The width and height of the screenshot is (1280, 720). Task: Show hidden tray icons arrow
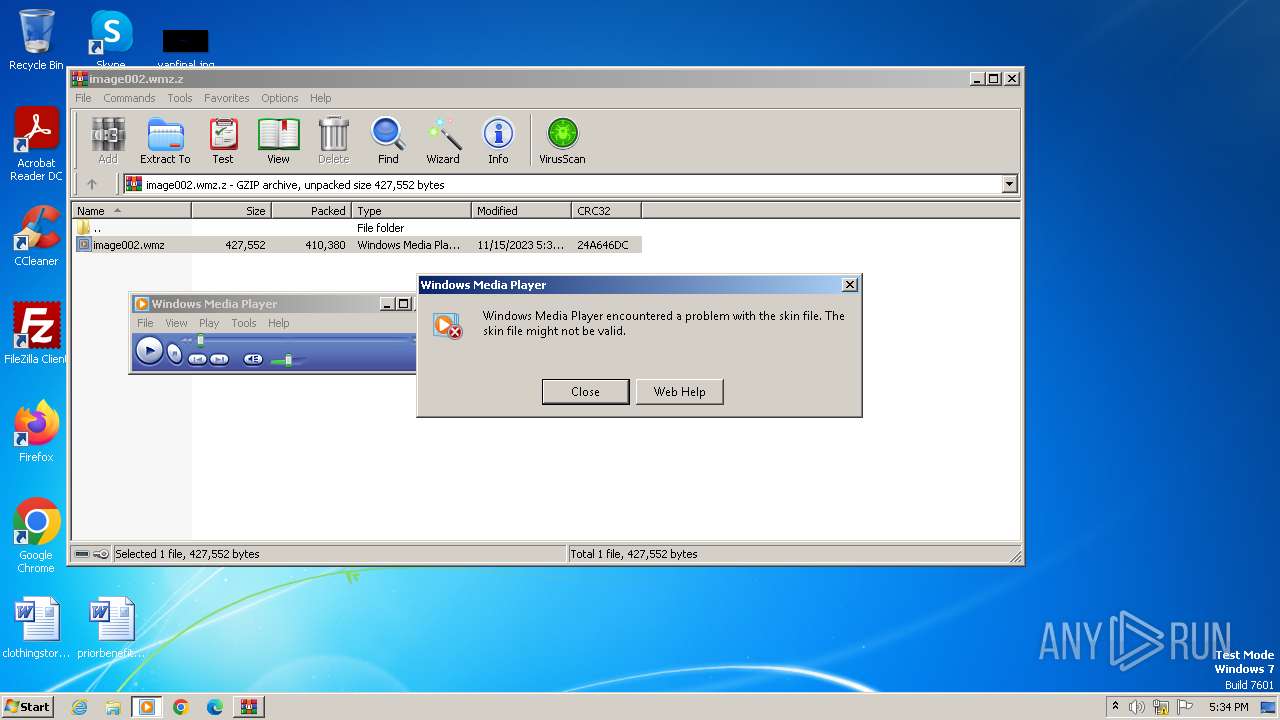[1115, 707]
